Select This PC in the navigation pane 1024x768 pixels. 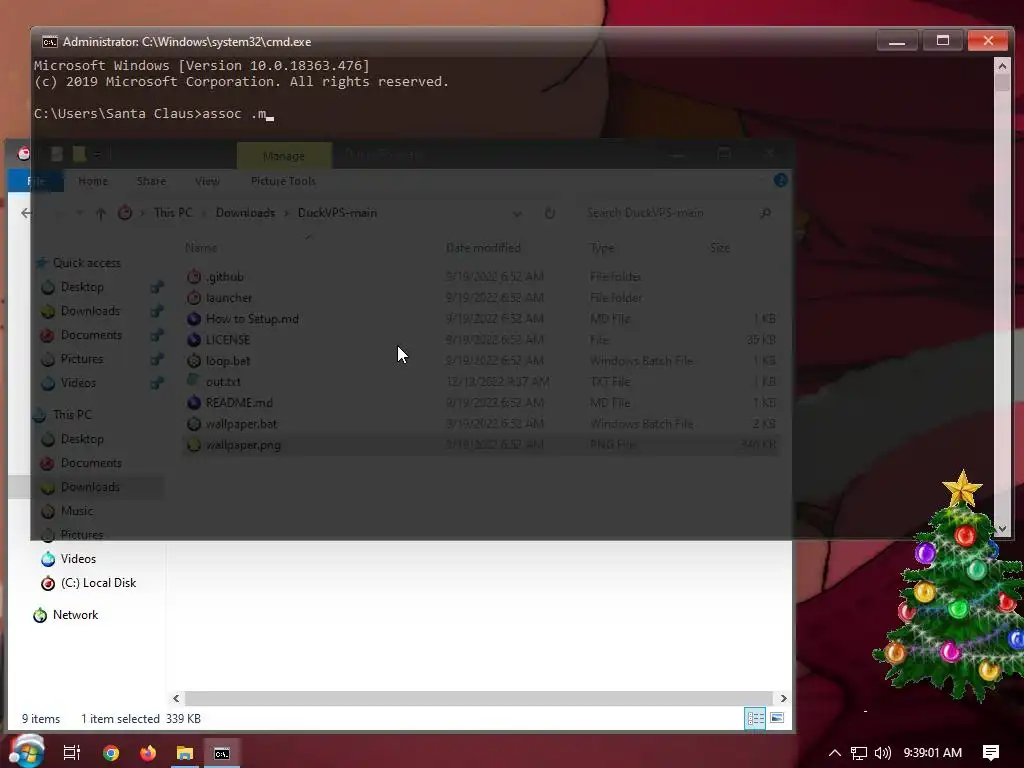(x=72, y=415)
